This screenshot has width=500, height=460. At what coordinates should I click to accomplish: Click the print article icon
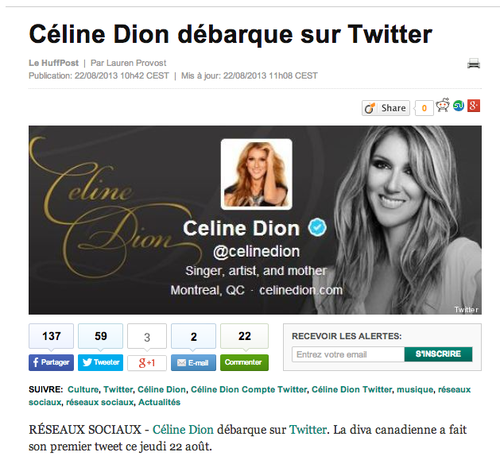pos(473,63)
